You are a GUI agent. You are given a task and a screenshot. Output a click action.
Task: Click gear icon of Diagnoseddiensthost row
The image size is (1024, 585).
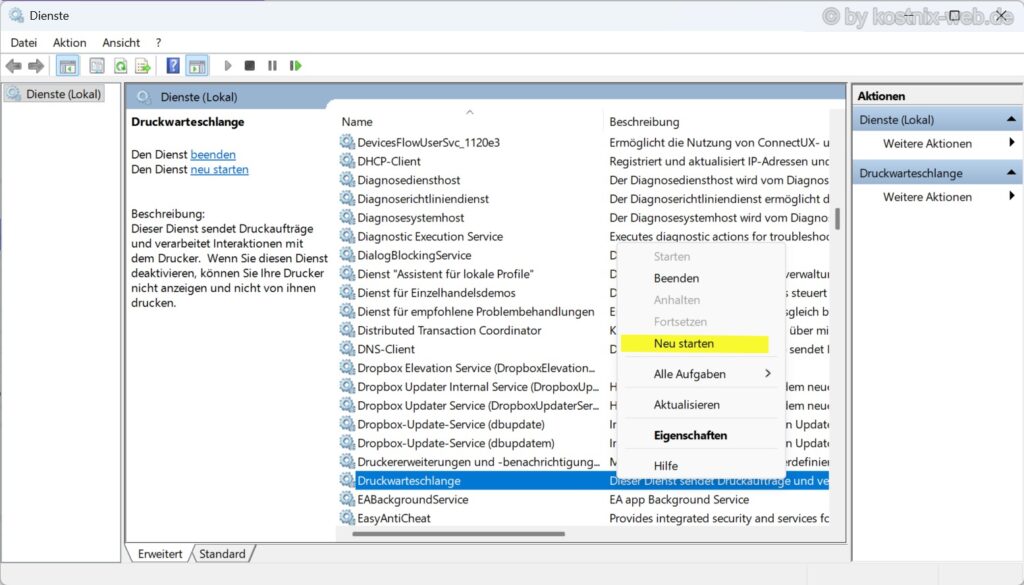347,180
